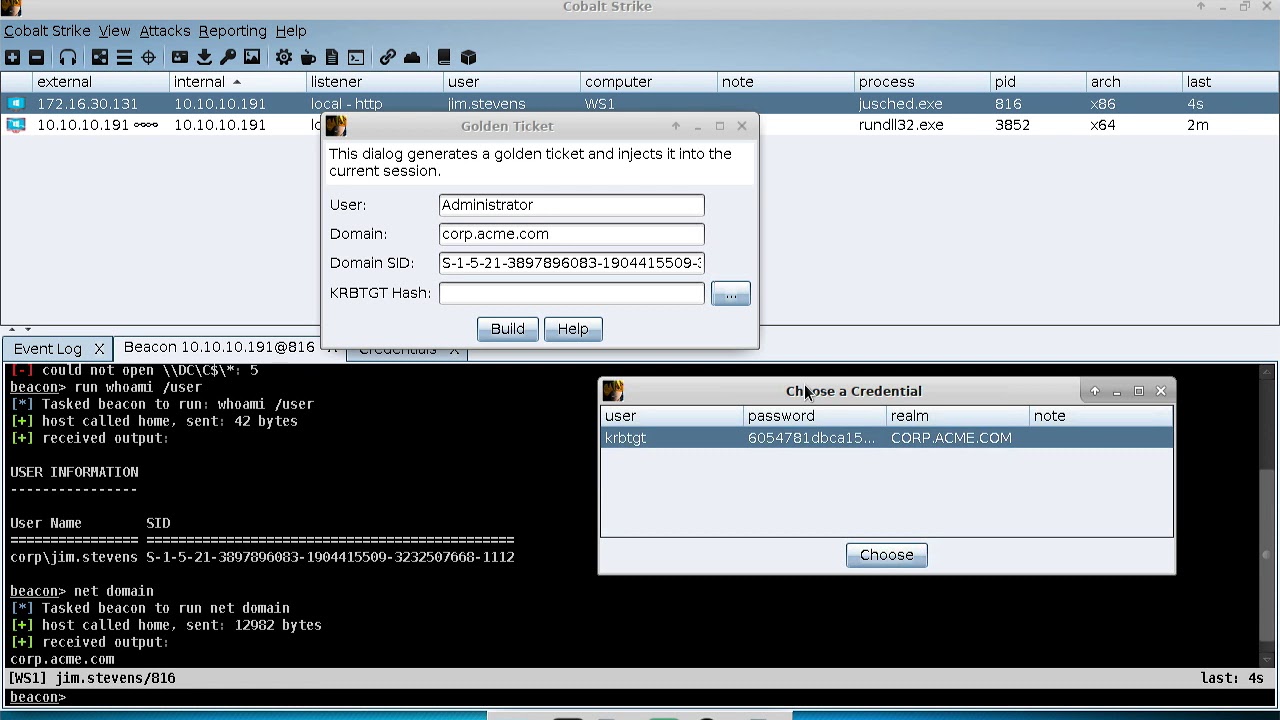Sort sessions by the last column header
1280x720 pixels.
(1229, 82)
